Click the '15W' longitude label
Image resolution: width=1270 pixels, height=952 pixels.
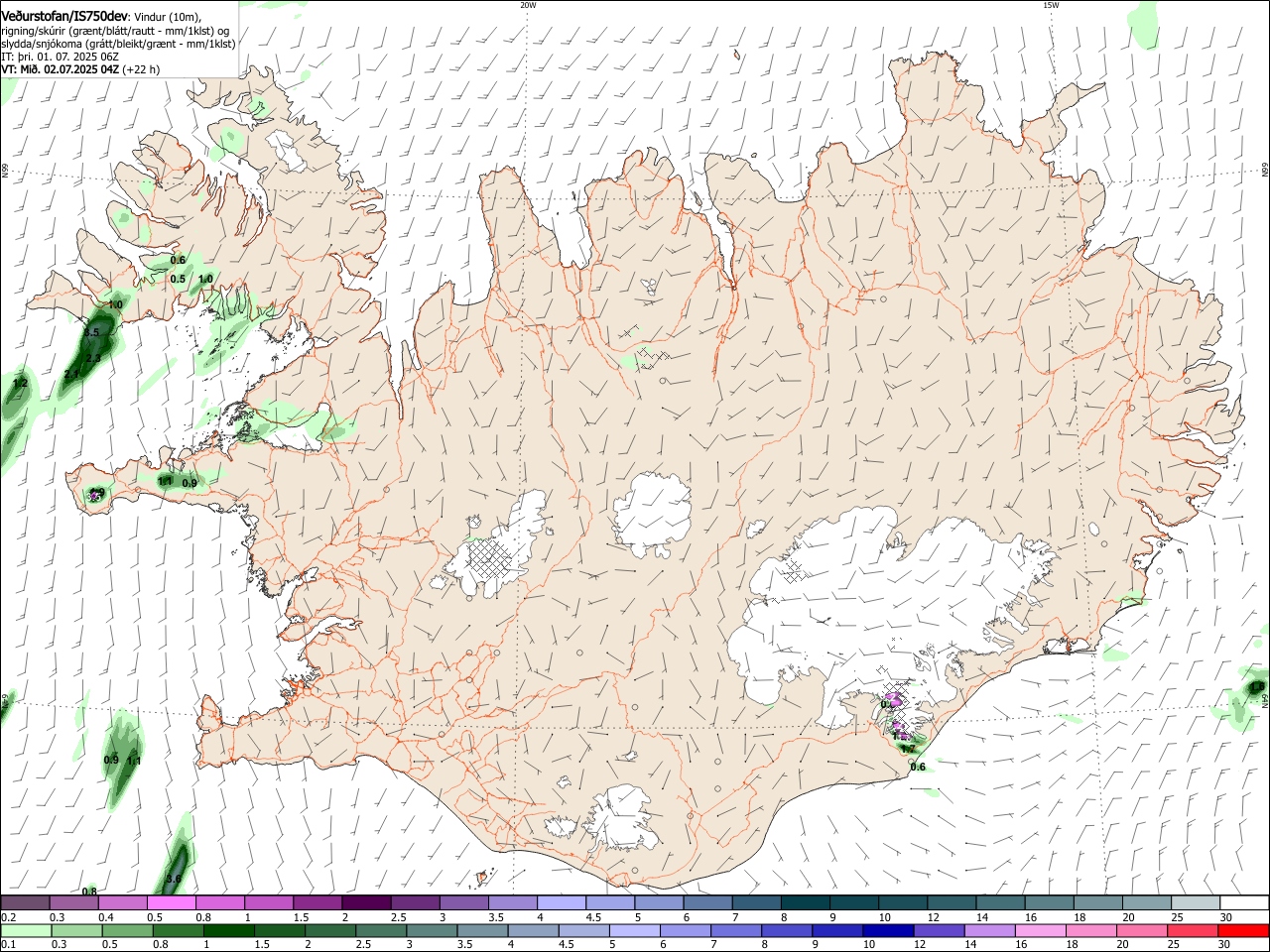(1051, 5)
